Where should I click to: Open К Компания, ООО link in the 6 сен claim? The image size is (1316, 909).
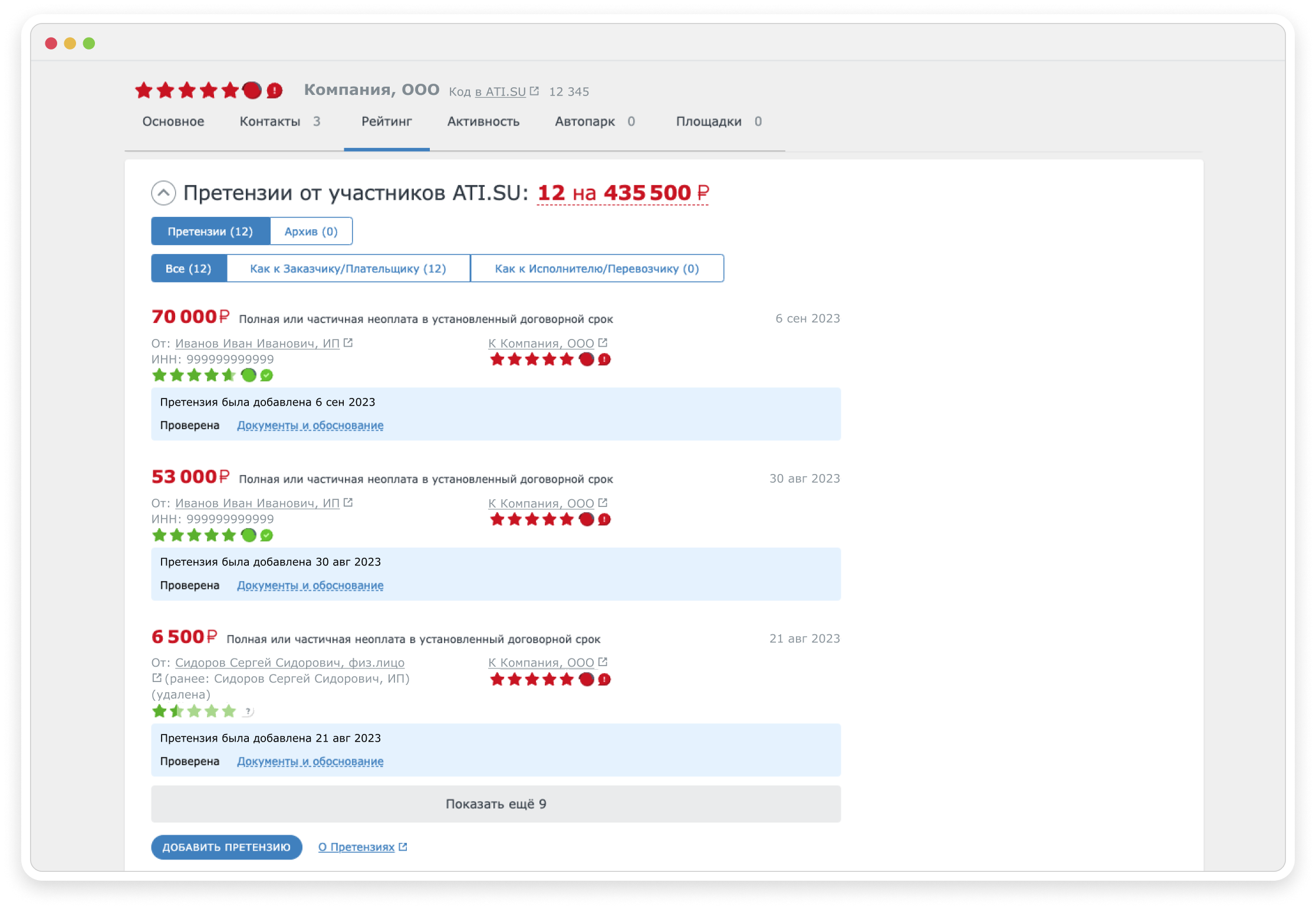pyautogui.click(x=541, y=343)
